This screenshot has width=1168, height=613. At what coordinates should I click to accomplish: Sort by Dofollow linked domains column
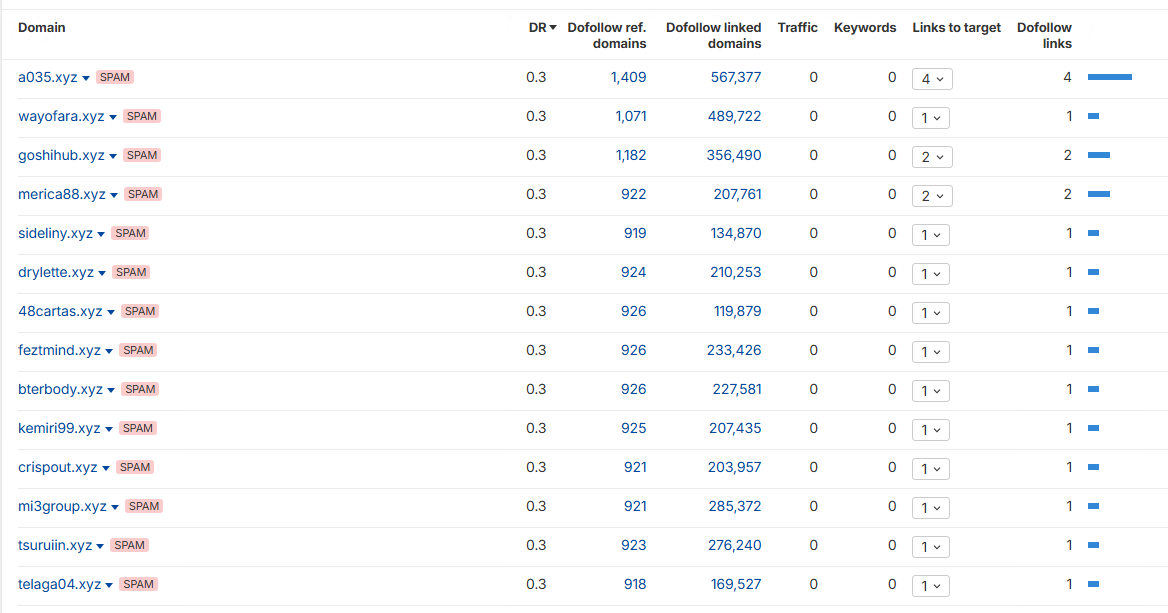click(x=713, y=35)
